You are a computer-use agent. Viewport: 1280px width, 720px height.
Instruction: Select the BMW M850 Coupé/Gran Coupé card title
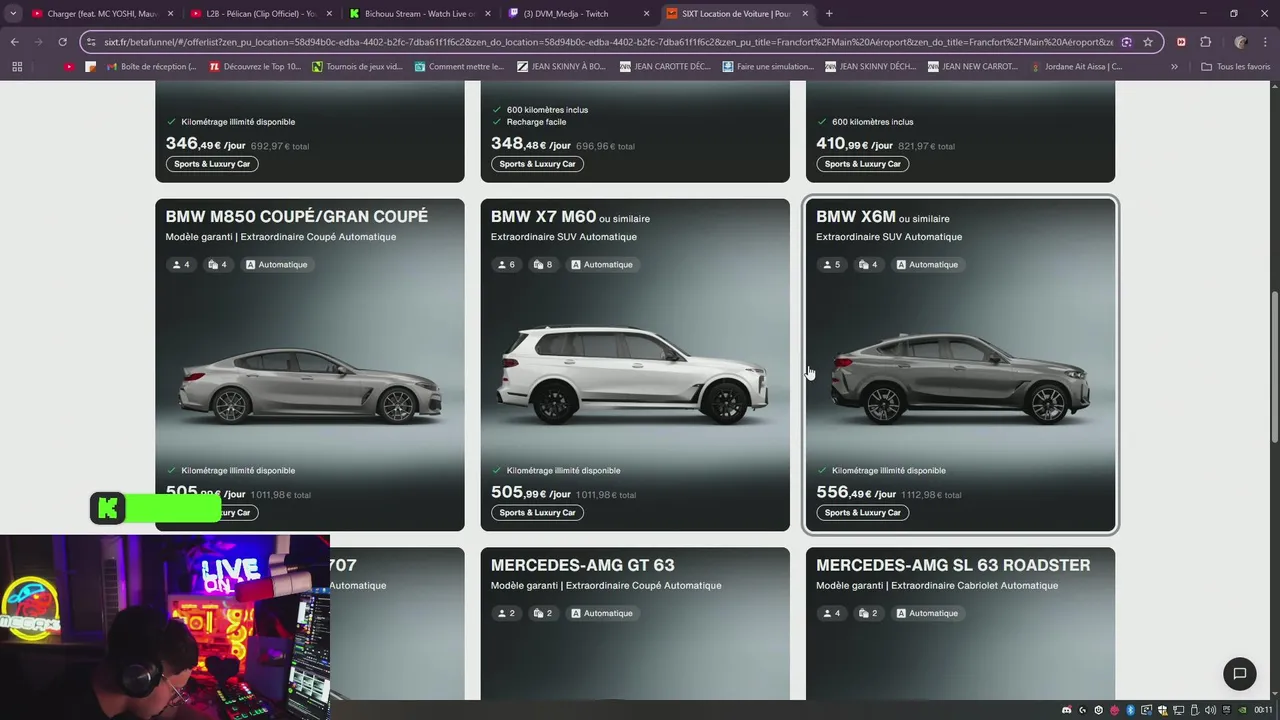(297, 216)
